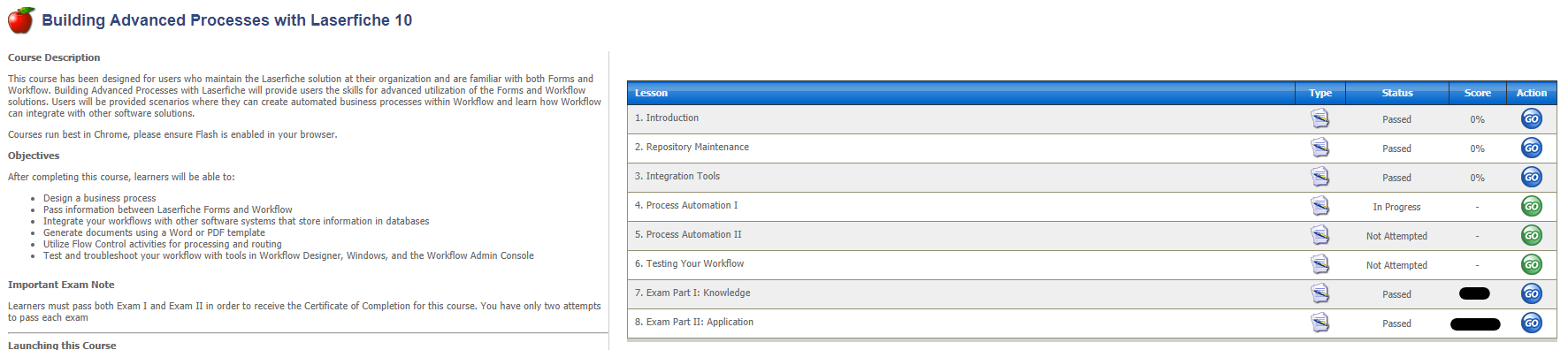Click the Status column header
This screenshot has width=1568, height=350.
pos(1397,93)
